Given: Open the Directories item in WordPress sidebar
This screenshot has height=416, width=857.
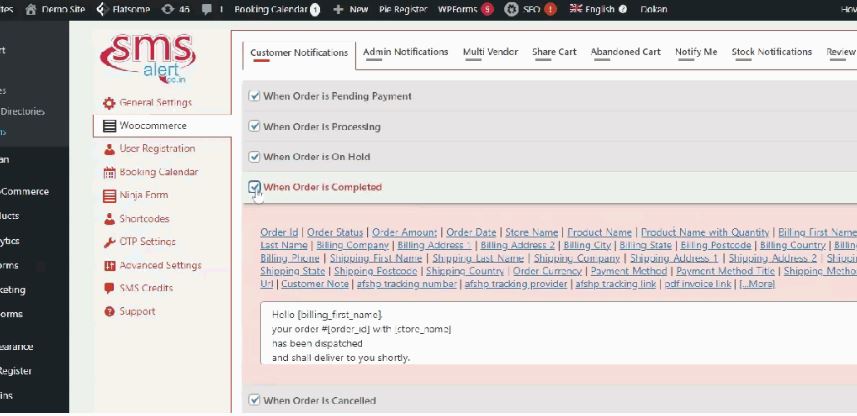Looking at the screenshot, I should 22,112.
